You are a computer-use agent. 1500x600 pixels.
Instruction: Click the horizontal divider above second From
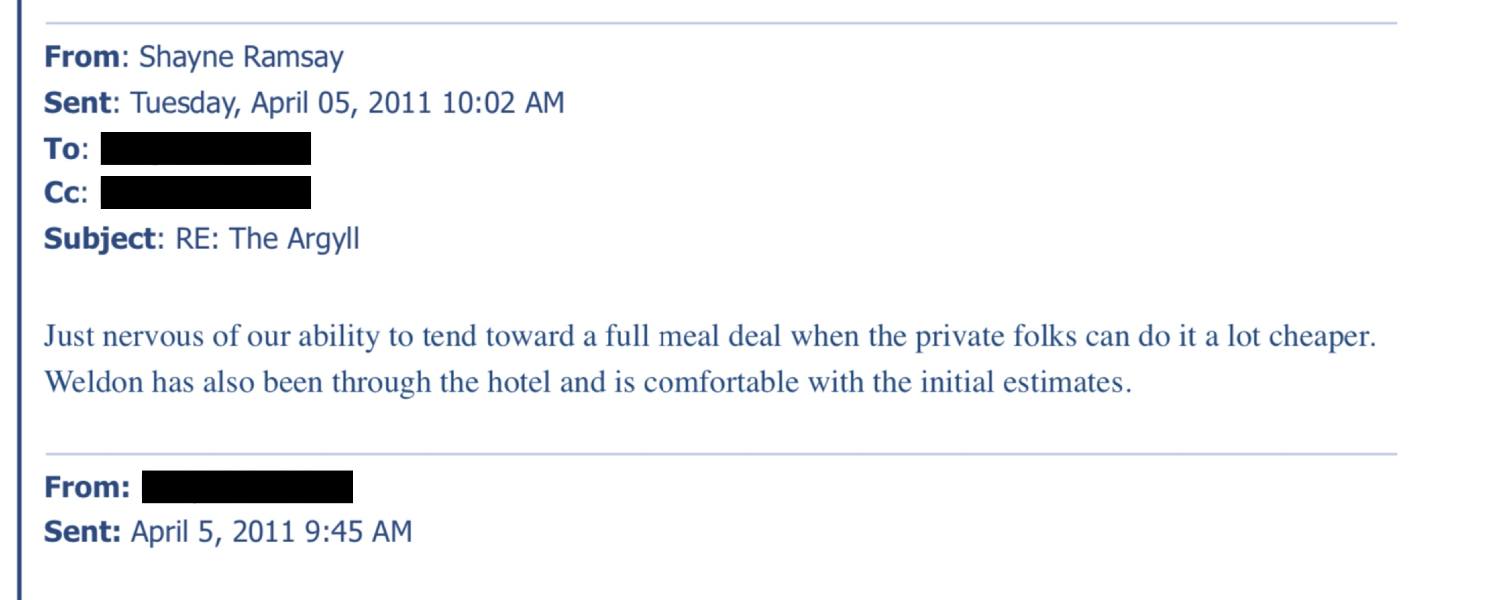[720, 454]
